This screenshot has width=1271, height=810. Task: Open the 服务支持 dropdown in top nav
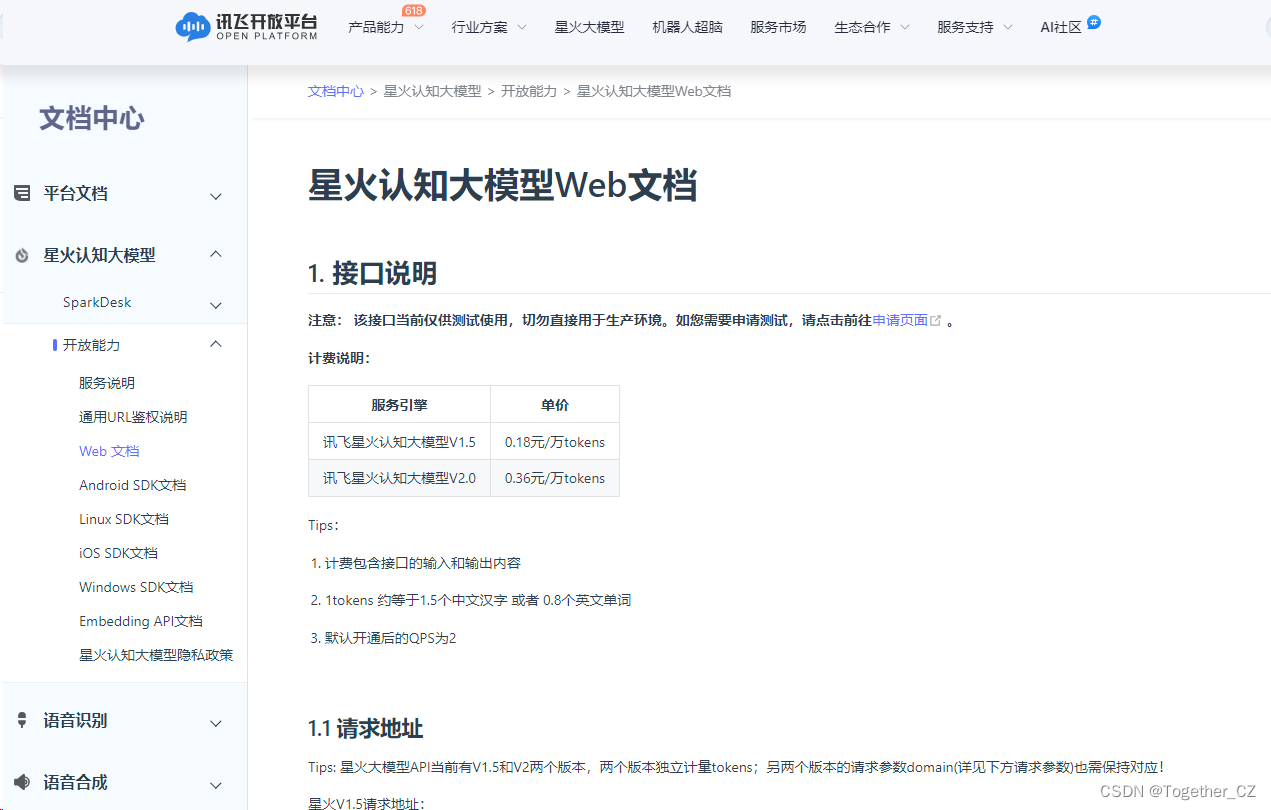(975, 27)
